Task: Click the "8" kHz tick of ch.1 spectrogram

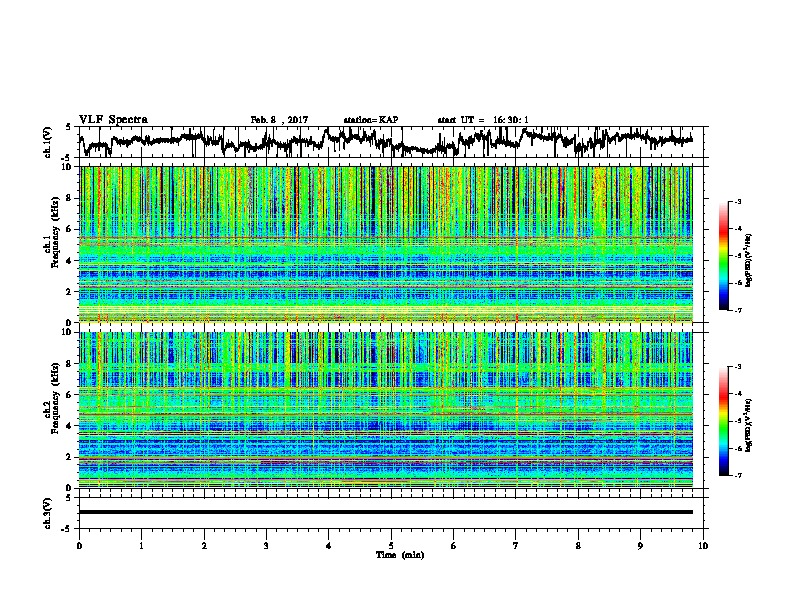Action: (x=70, y=198)
